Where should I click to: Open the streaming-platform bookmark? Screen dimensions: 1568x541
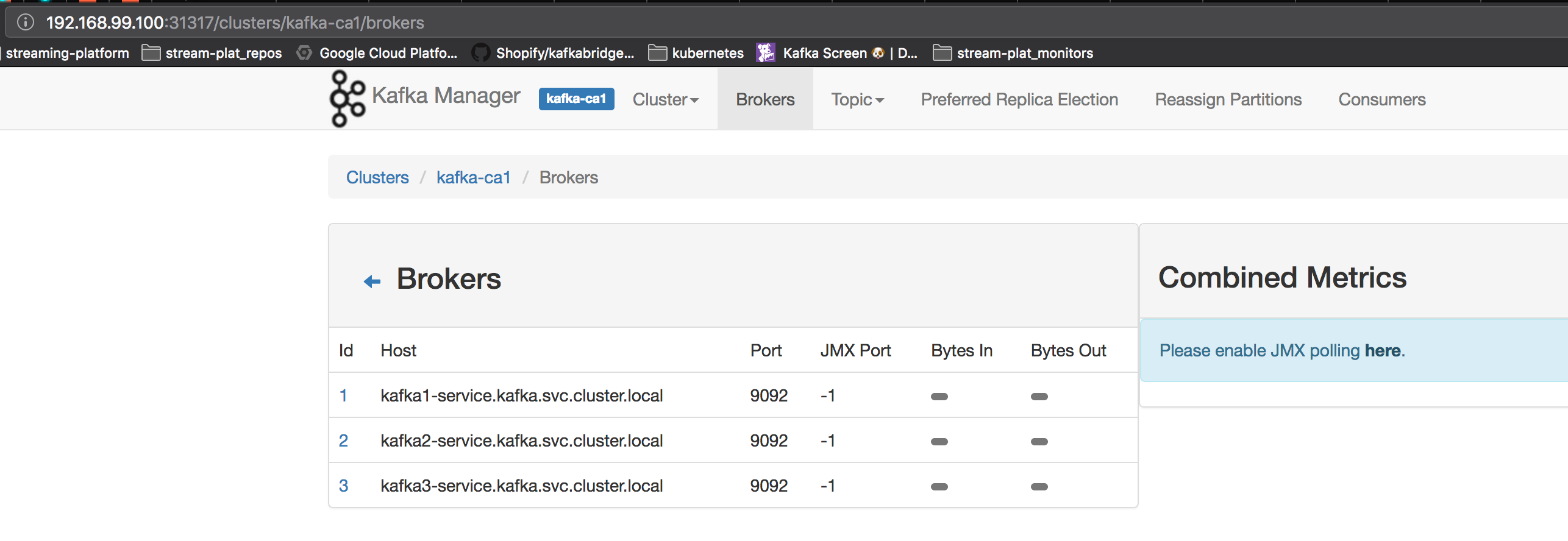click(x=65, y=53)
